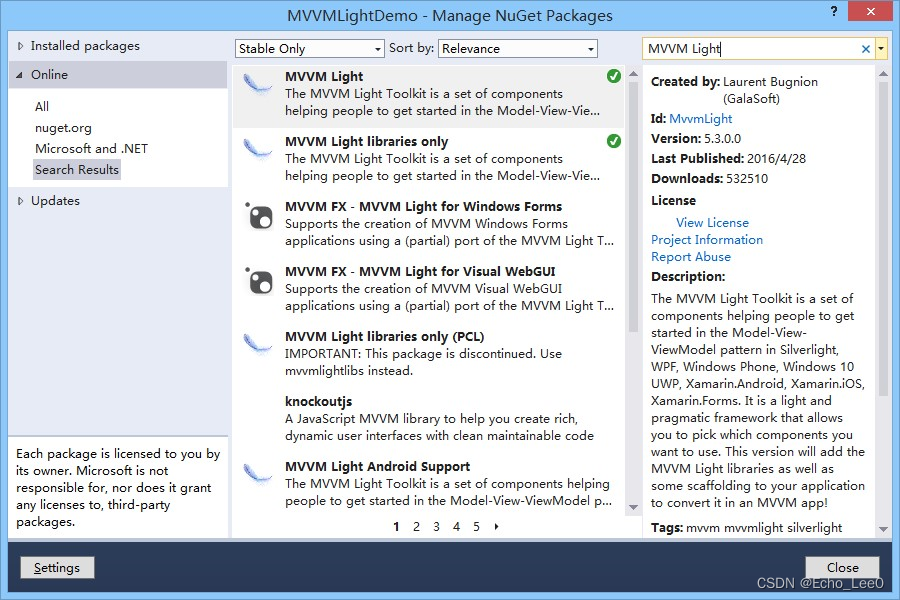Screen dimensions: 900x600
Task: Select MVVM FX - MVVM Light for Windows Forms
Action: [428, 224]
